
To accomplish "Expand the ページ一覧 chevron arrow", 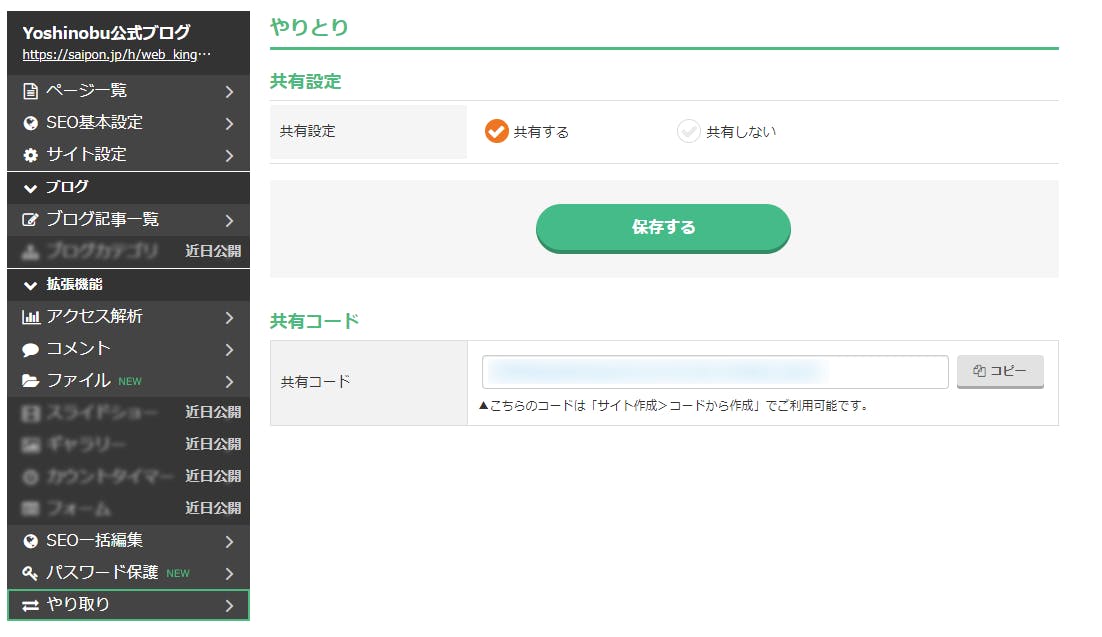I will click(x=229, y=91).
